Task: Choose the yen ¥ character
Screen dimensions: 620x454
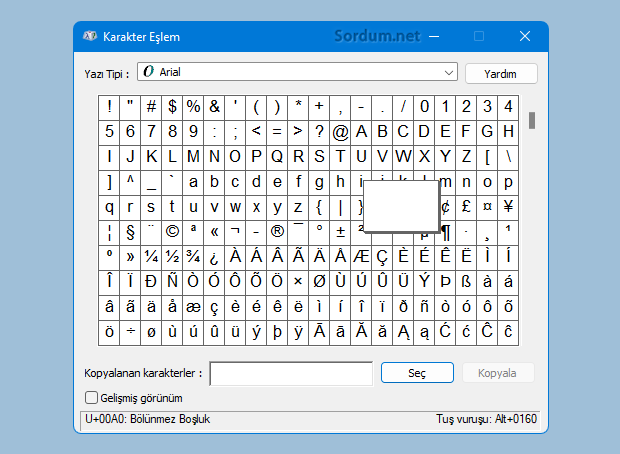Action: pos(508,207)
